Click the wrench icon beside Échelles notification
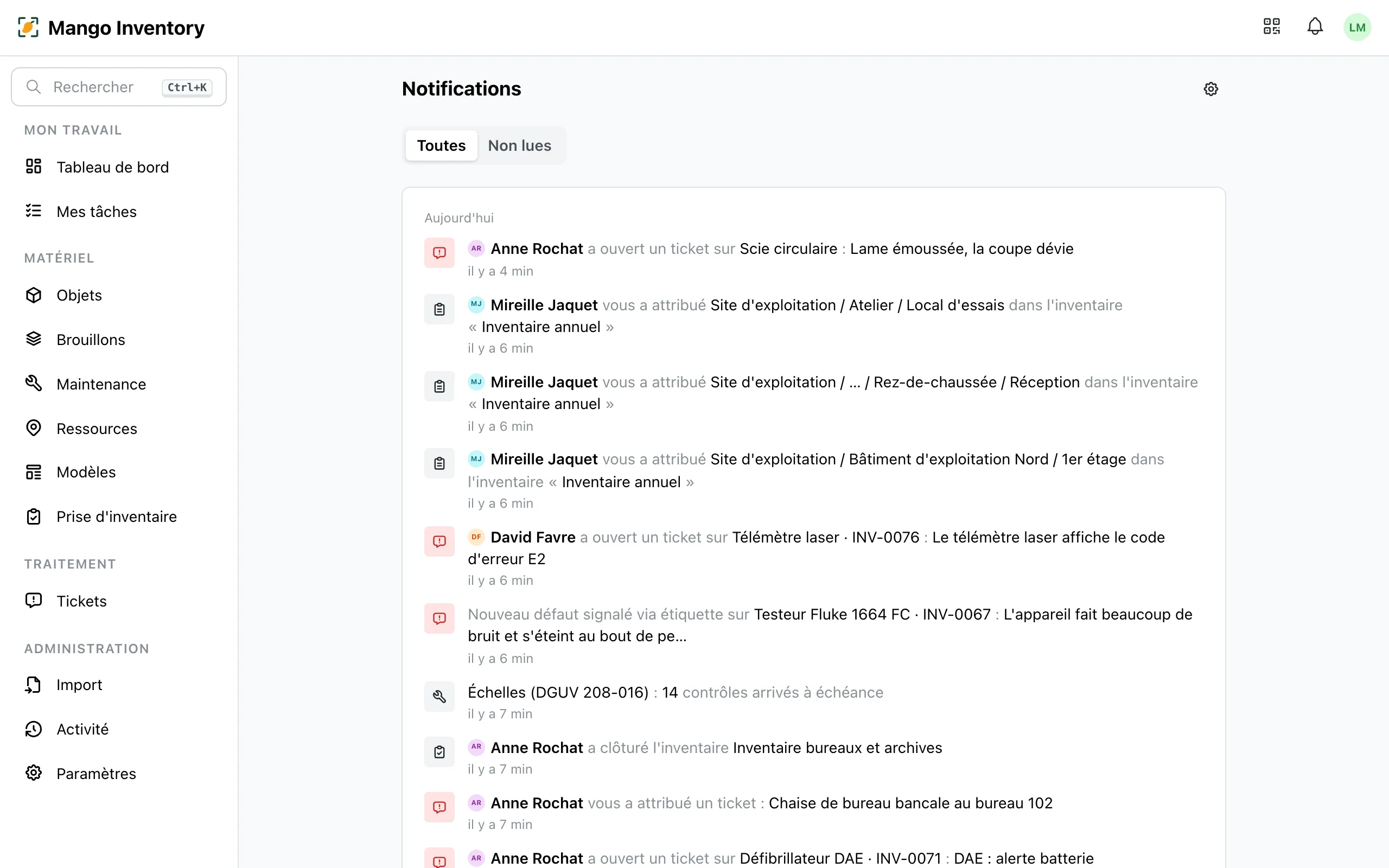1389x868 pixels. [x=439, y=697]
